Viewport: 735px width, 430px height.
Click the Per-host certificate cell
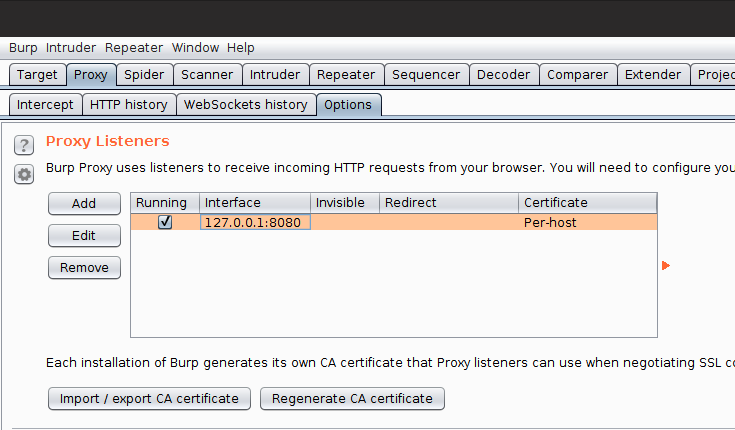coord(587,222)
